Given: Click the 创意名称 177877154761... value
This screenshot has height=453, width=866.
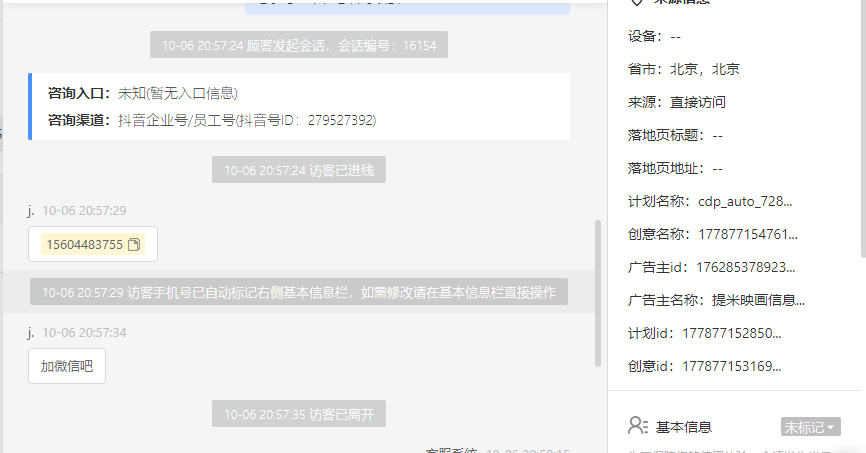Looking at the screenshot, I should pos(748,234).
